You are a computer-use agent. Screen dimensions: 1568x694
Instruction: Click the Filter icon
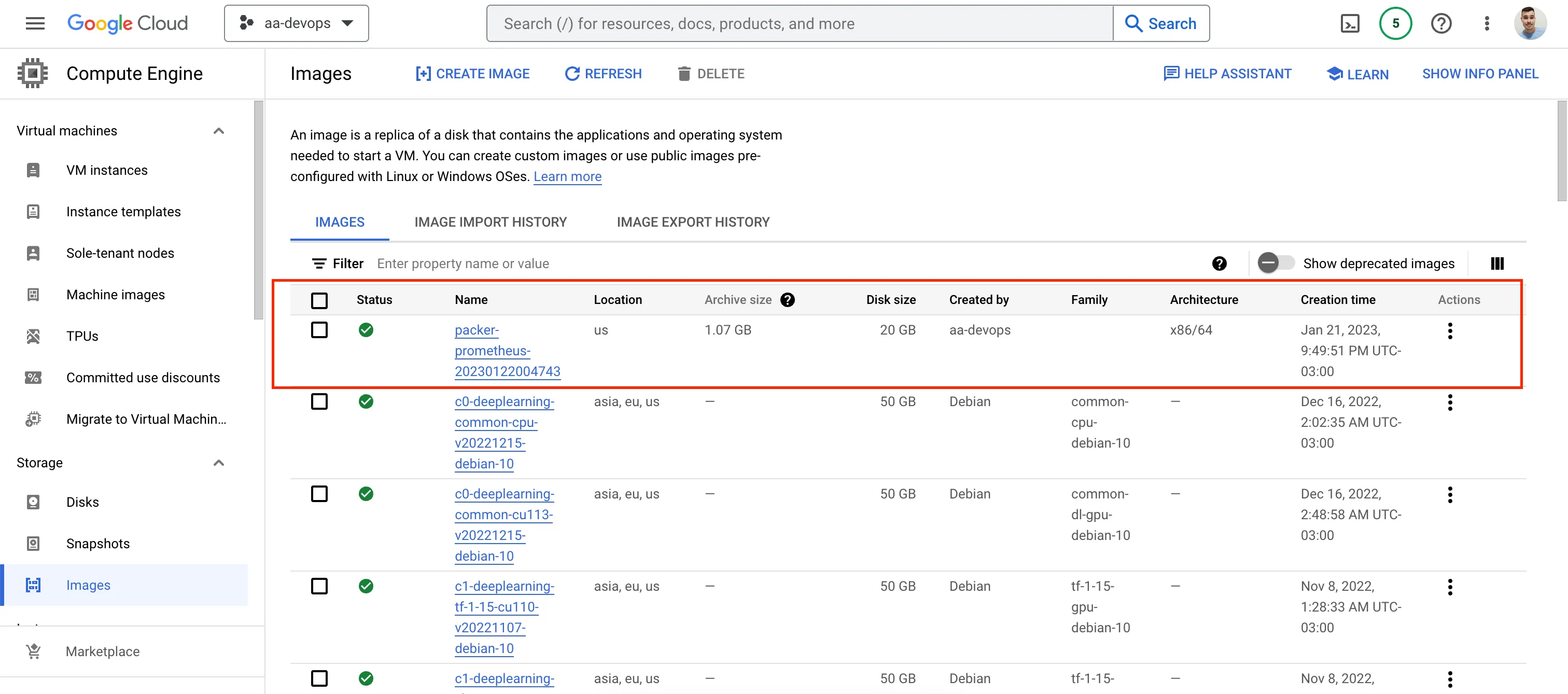click(x=319, y=263)
